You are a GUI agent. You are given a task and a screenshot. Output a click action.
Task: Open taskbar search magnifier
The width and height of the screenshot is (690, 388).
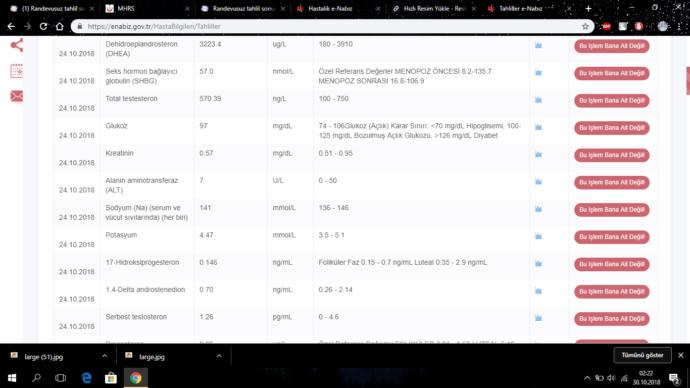tap(37, 378)
